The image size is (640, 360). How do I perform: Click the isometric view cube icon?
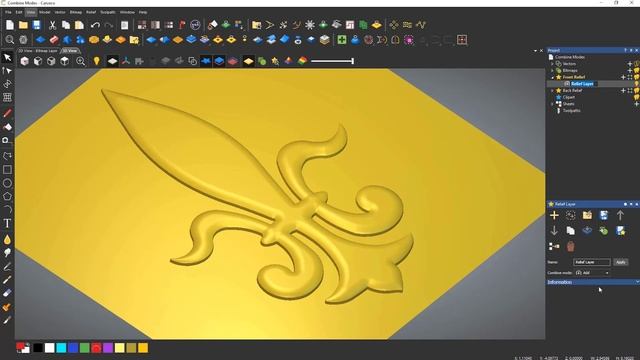(24, 61)
